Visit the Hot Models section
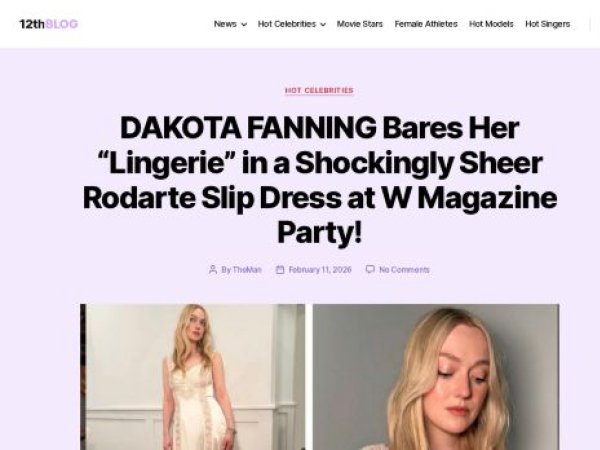Screen dimensions: 600x450 (491, 24)
